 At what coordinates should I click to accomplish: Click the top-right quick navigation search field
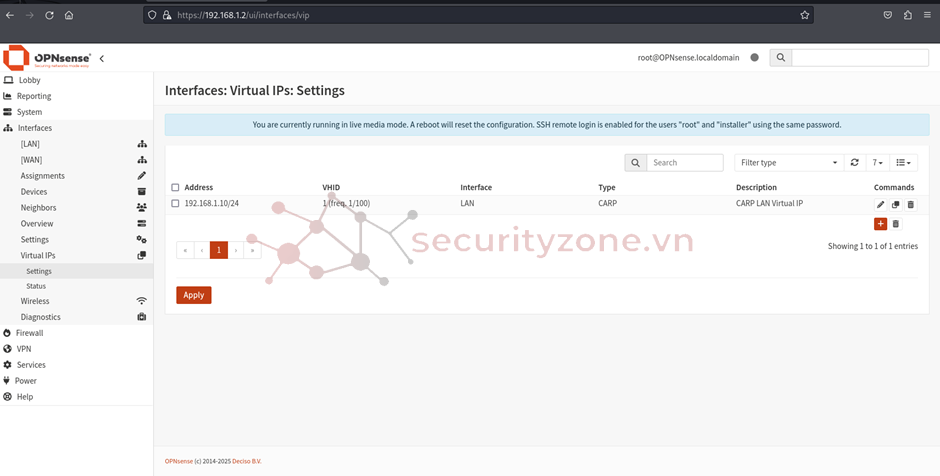859,58
